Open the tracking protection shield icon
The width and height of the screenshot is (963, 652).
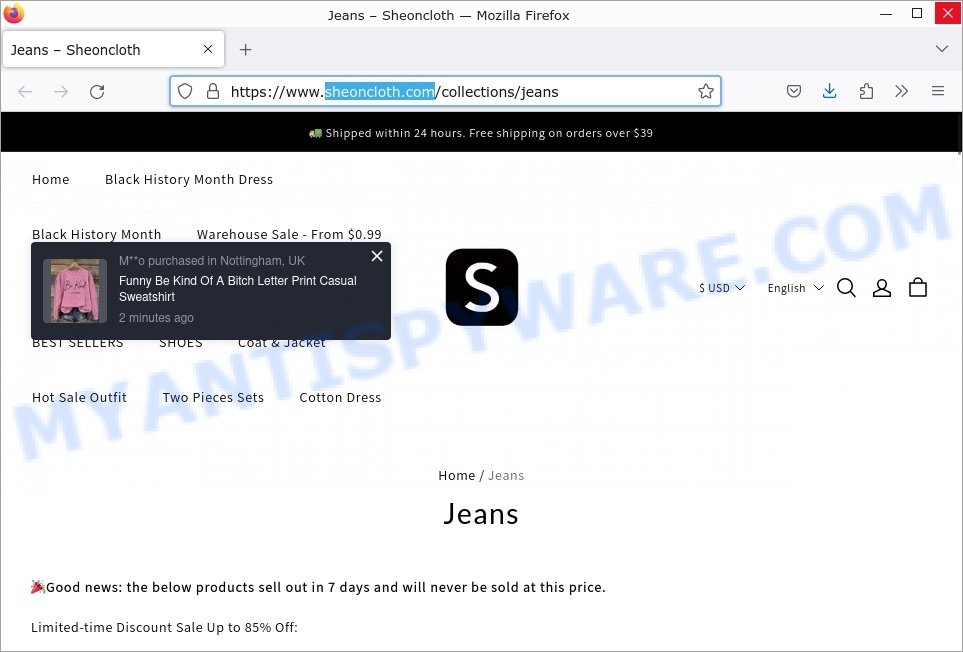pos(185,91)
